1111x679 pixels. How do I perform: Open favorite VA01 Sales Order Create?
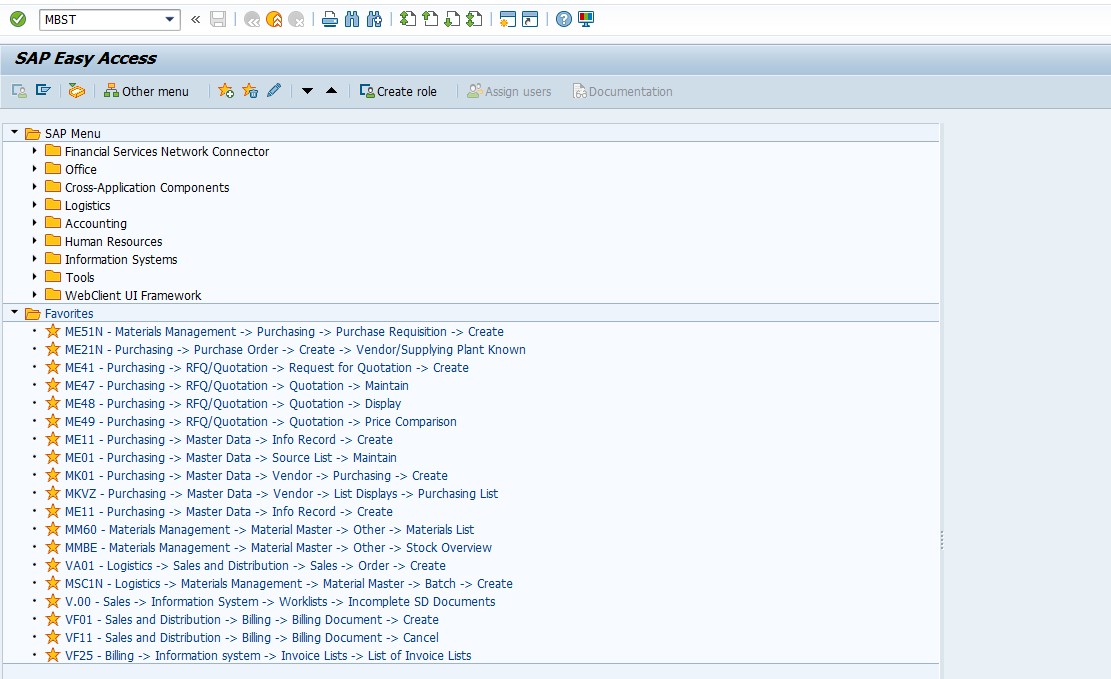pos(255,566)
